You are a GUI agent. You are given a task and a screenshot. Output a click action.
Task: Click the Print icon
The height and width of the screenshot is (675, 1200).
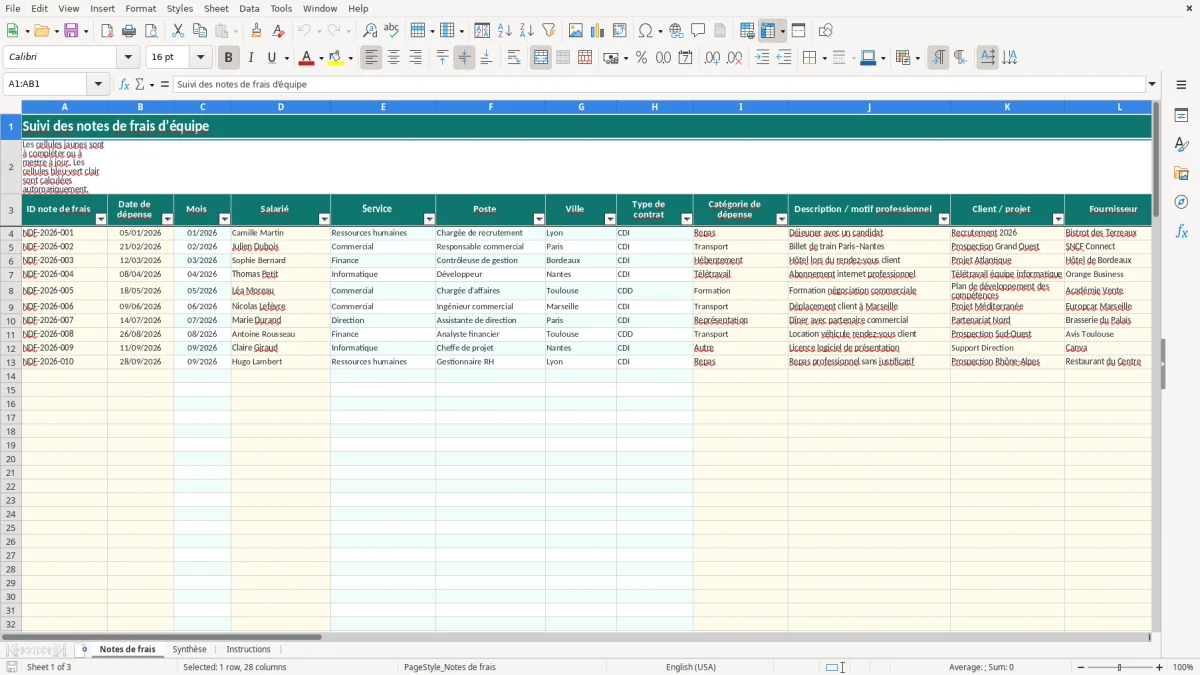click(x=129, y=31)
